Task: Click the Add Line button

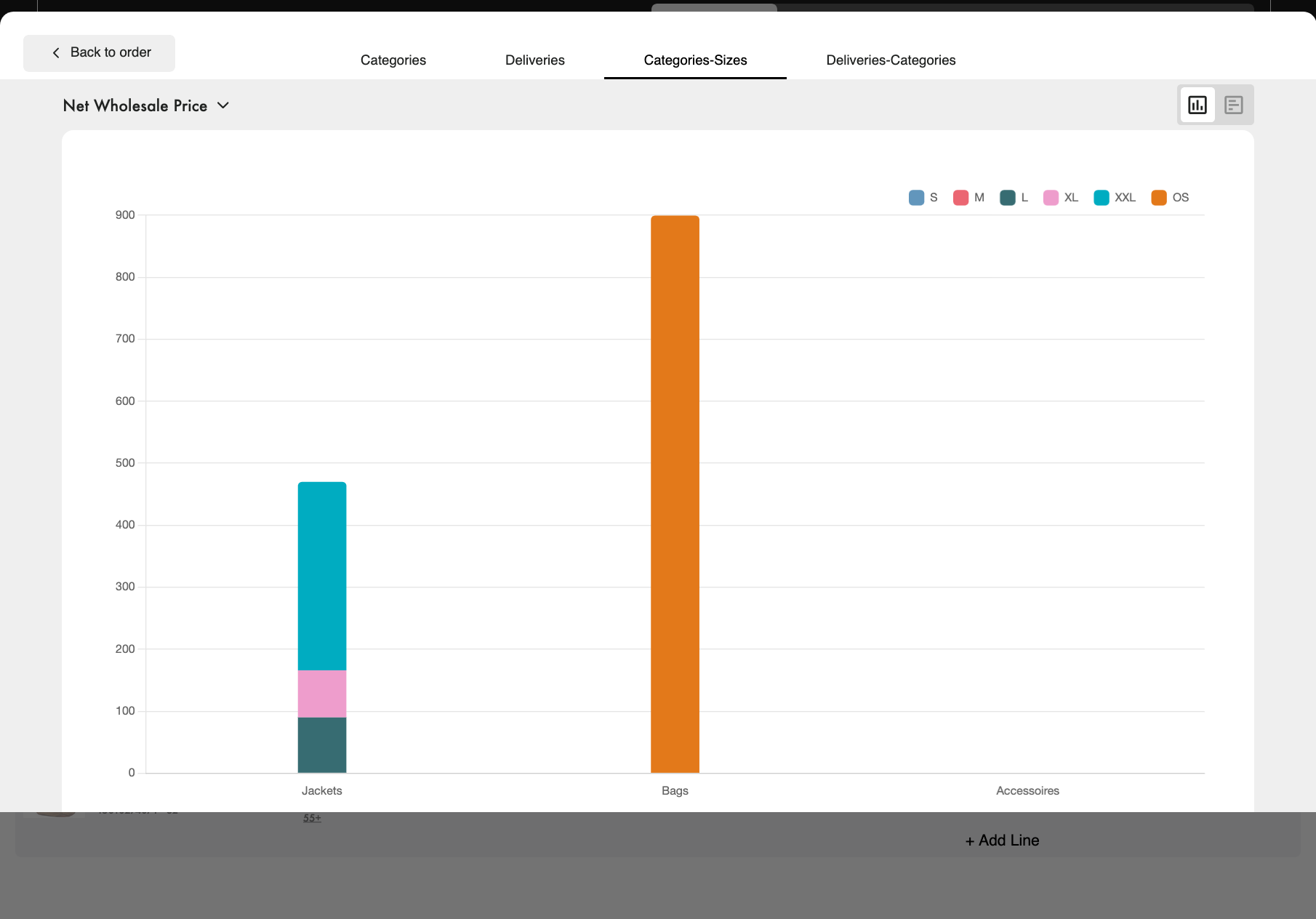Action: pyautogui.click(x=1002, y=840)
